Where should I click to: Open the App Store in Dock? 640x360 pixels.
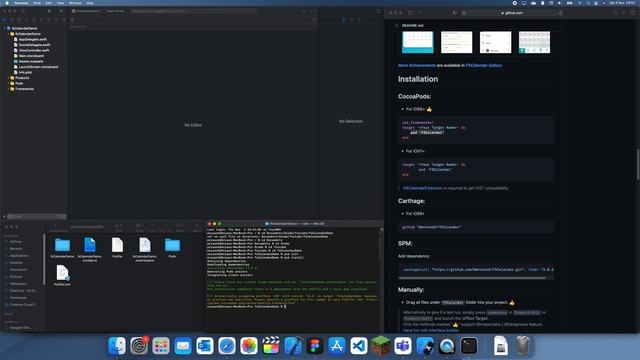point(337,346)
